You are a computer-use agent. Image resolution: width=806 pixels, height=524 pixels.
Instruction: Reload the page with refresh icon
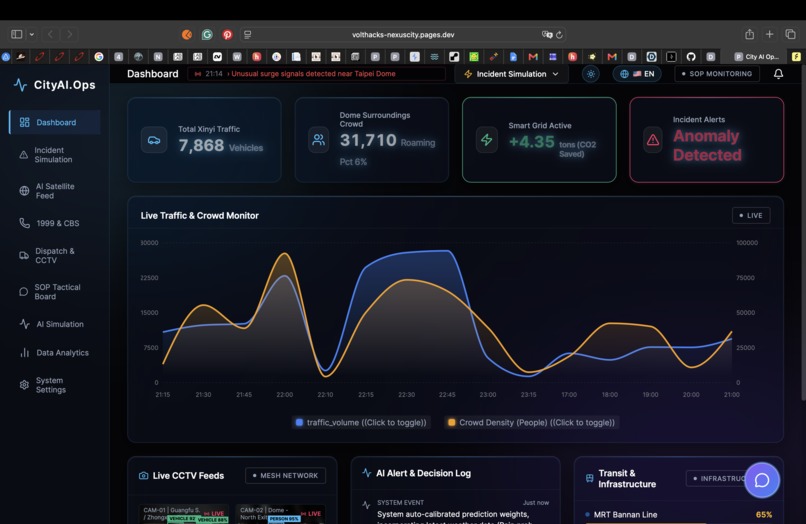click(559, 34)
